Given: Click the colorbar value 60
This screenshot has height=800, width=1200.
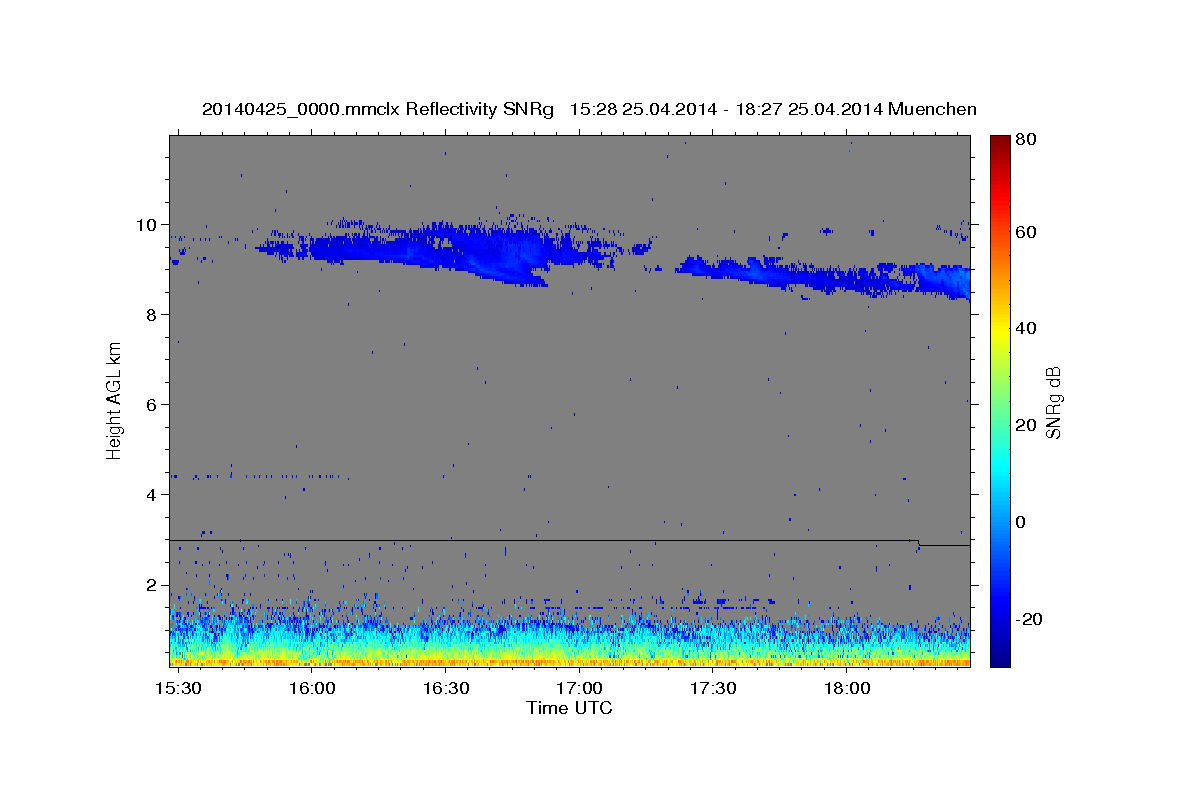Looking at the screenshot, I should tap(1026, 232).
